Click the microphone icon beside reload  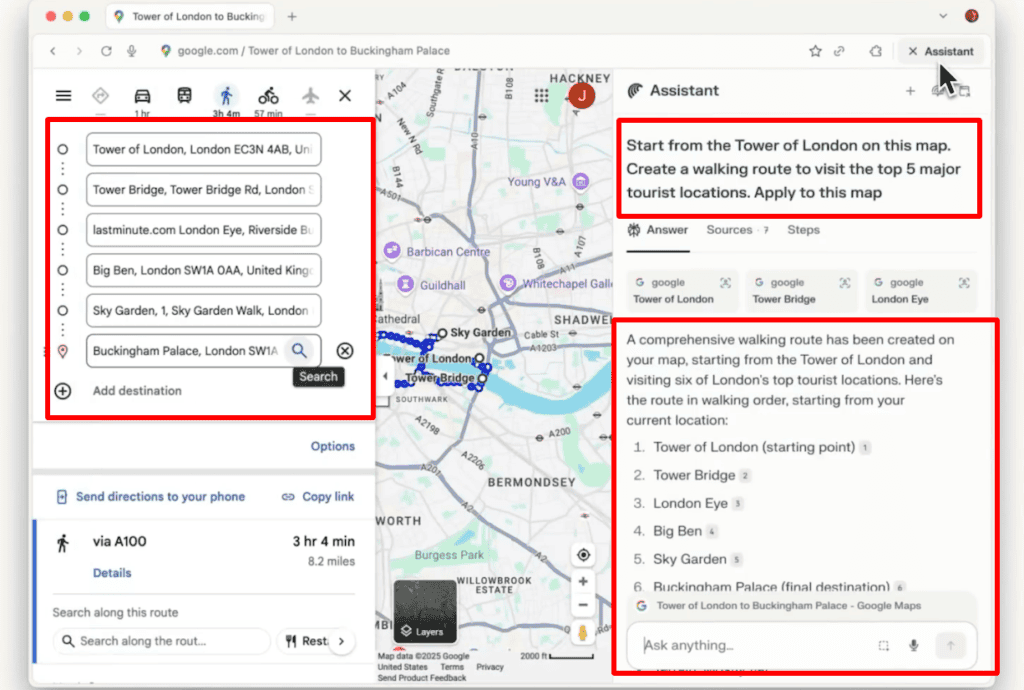132,51
